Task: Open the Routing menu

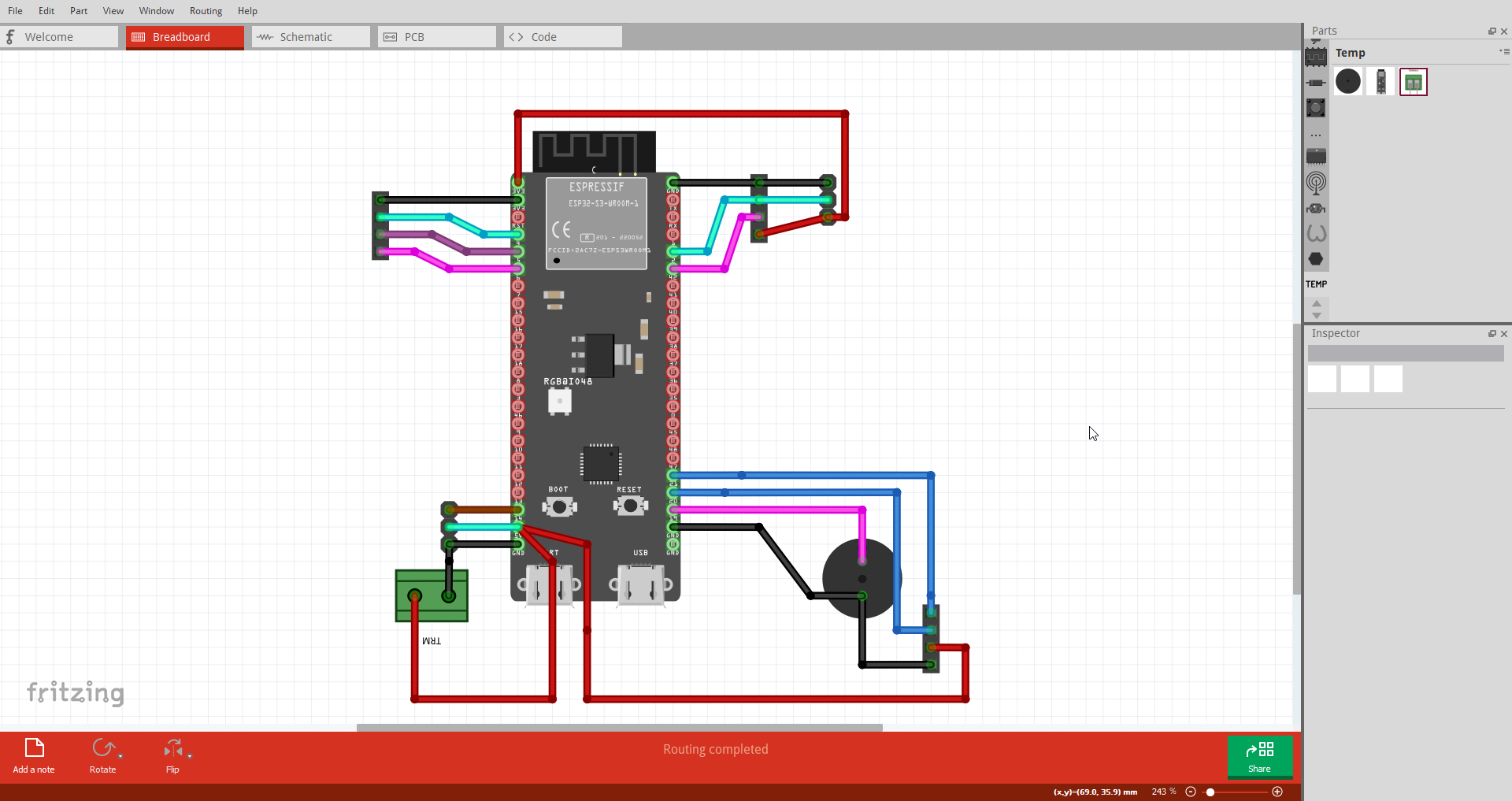Action: point(206,11)
